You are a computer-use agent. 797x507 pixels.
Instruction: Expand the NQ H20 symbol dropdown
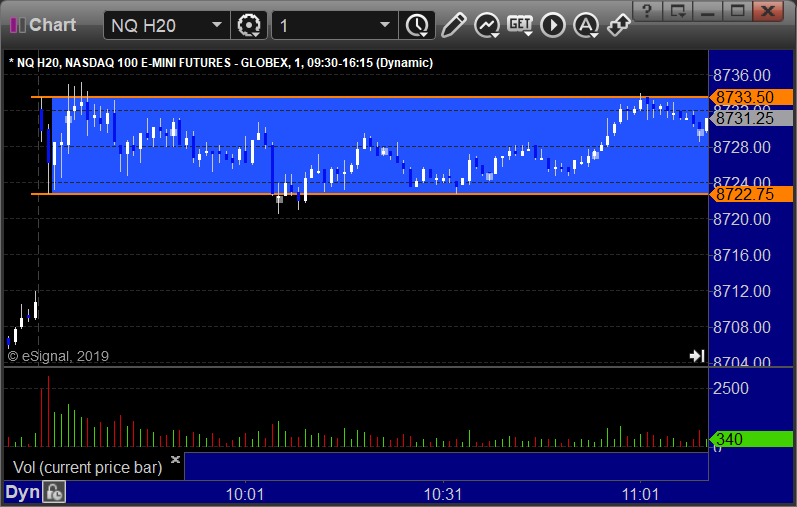[x=217, y=25]
